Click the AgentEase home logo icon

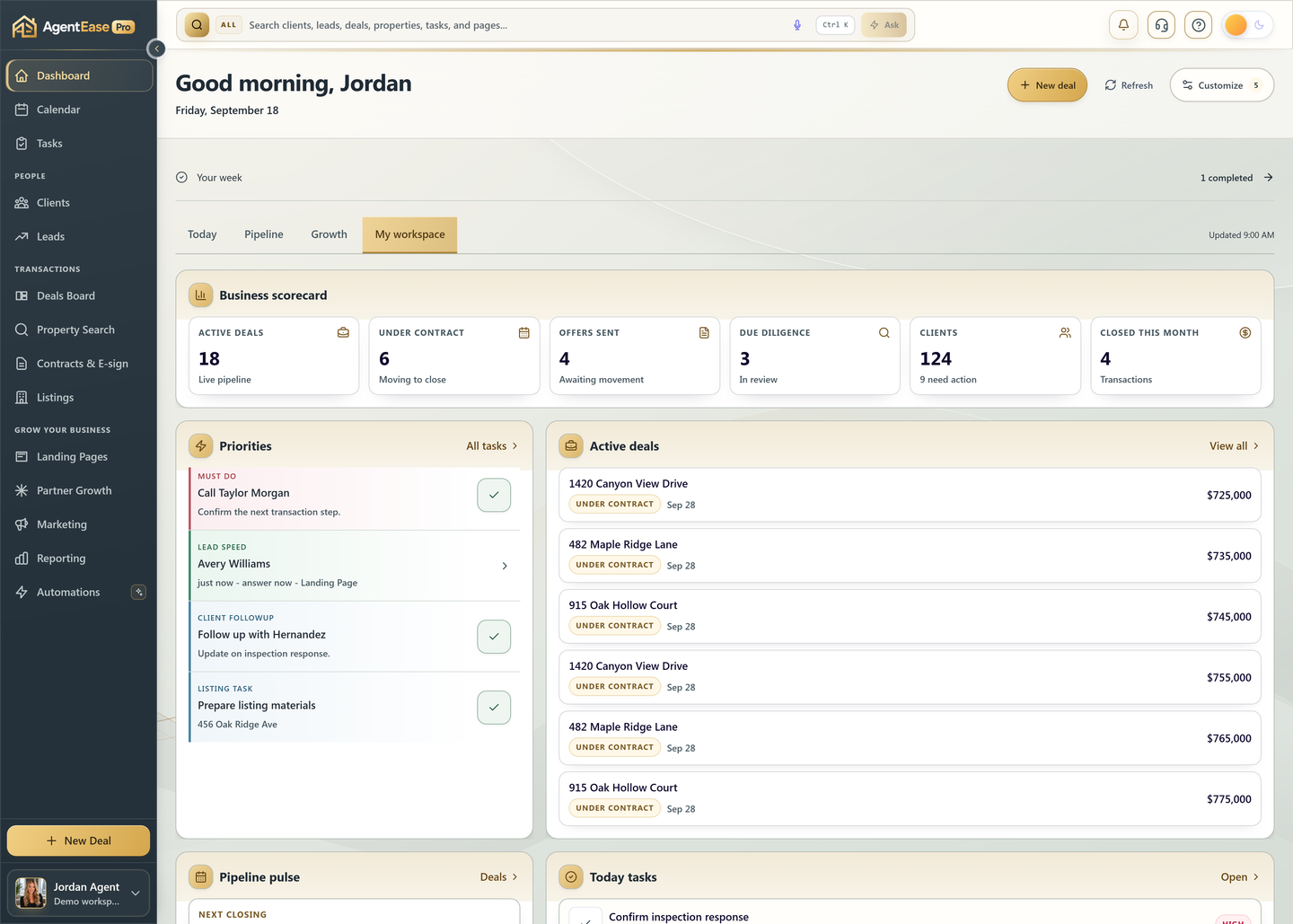click(x=24, y=26)
